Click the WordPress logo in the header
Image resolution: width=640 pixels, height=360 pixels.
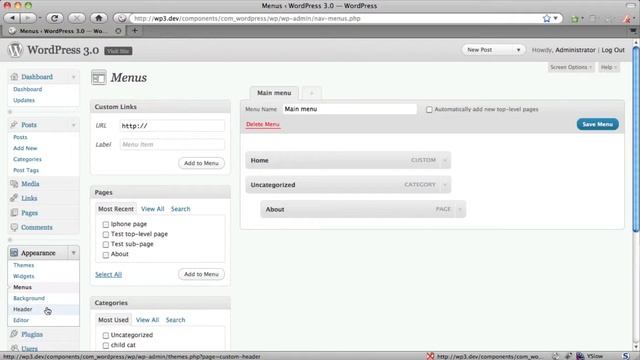(15, 50)
